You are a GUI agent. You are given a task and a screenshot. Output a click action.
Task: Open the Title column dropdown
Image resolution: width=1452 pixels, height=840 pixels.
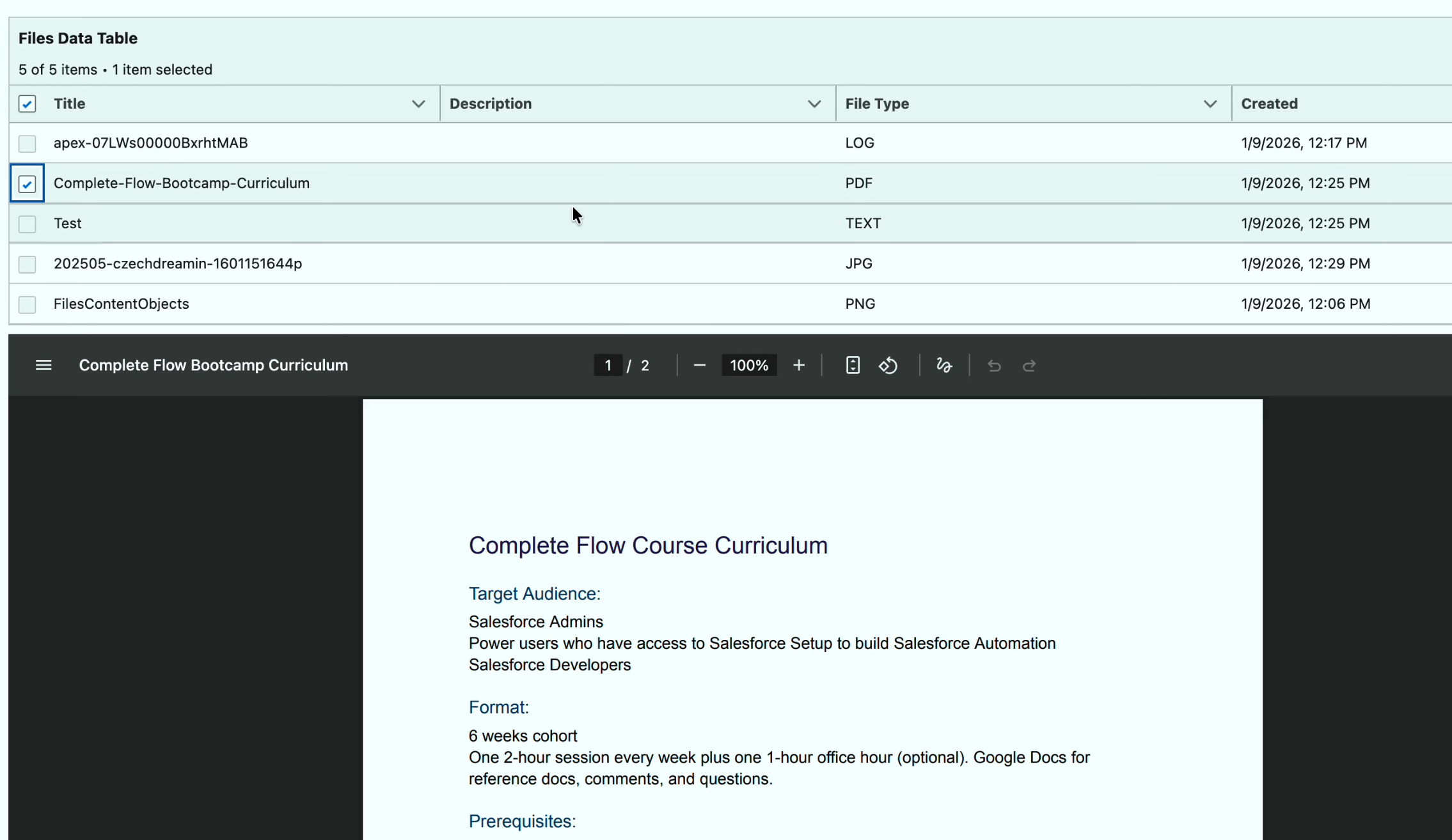[418, 103]
